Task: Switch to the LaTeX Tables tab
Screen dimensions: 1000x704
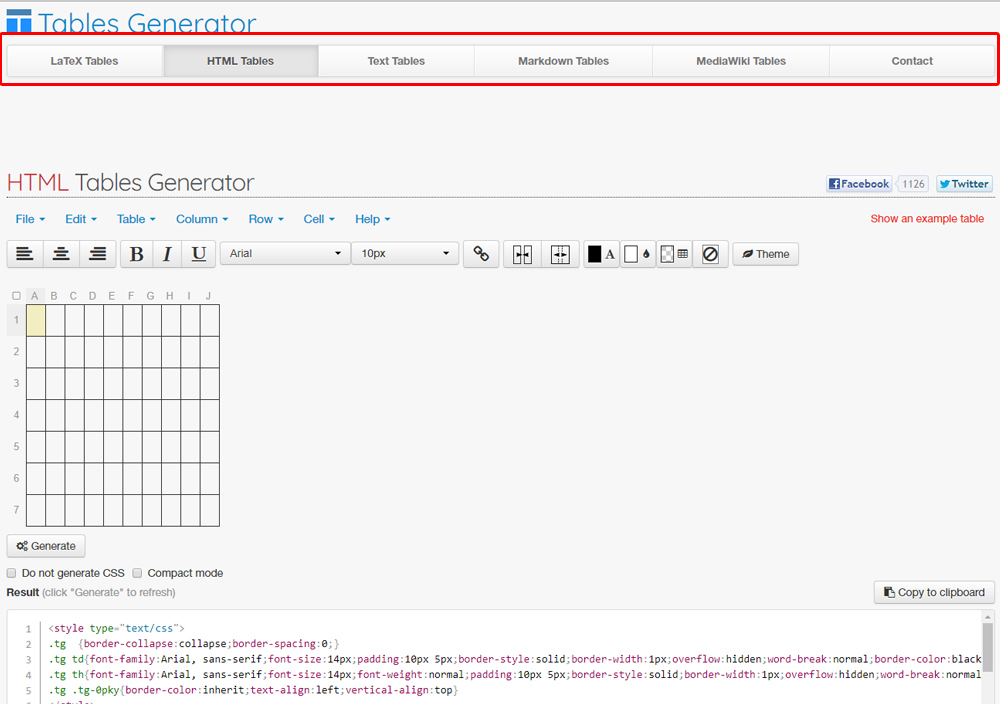Action: 84,61
